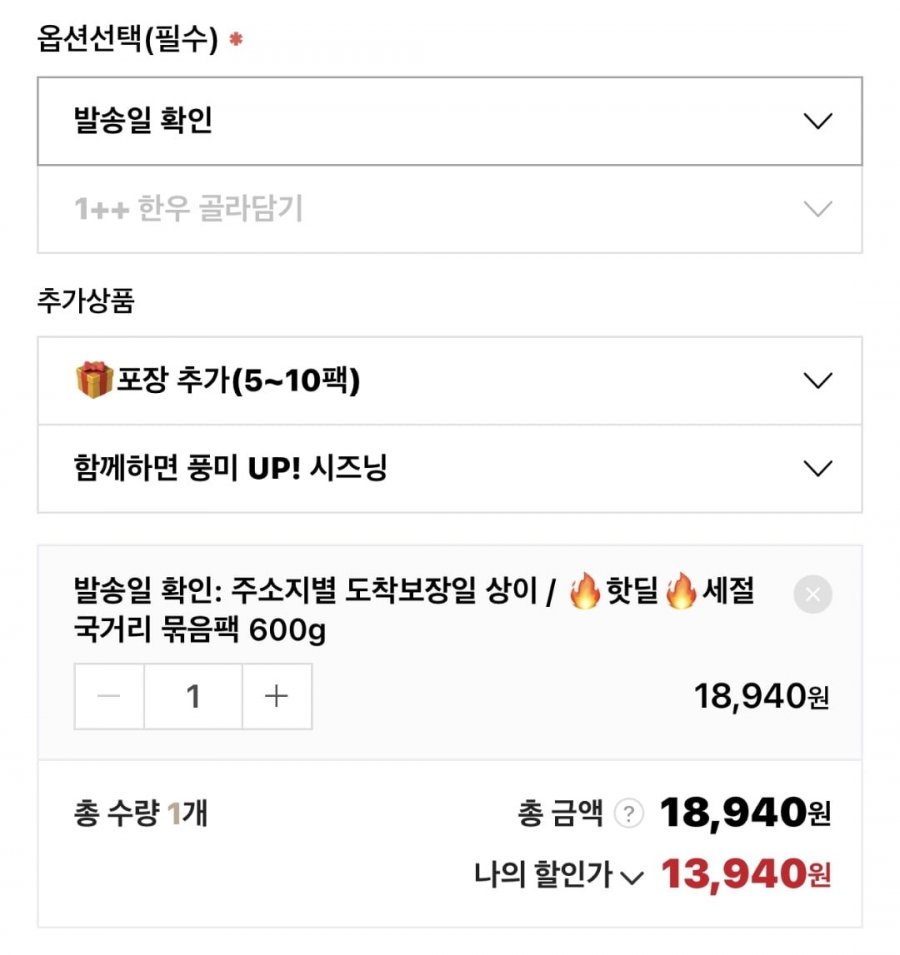Image resolution: width=900 pixels, height=955 pixels.
Task: Click the chevron arrow in 시즈닝 row
Action: [818, 469]
